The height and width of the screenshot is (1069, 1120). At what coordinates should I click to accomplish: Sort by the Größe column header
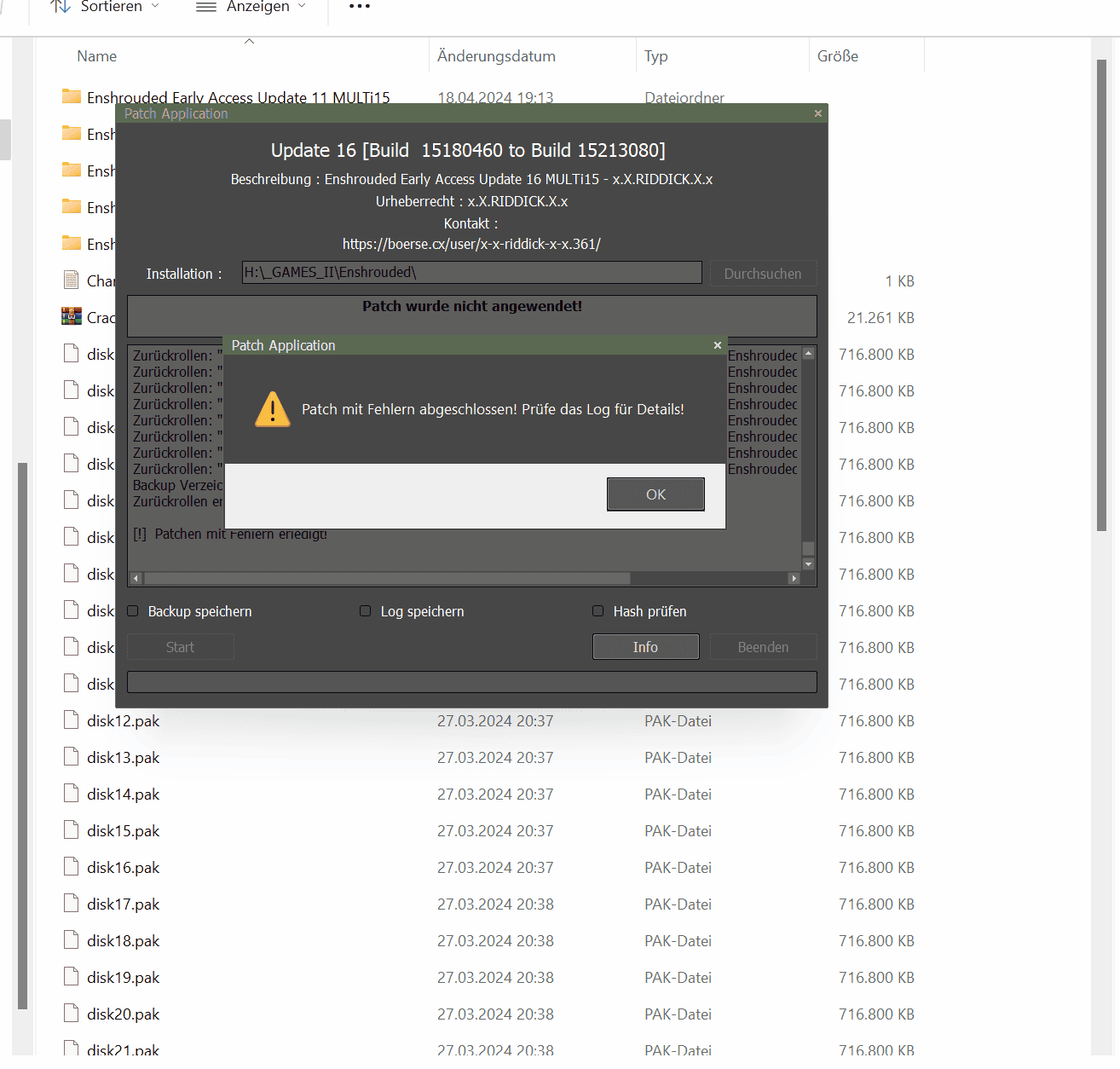click(x=838, y=56)
